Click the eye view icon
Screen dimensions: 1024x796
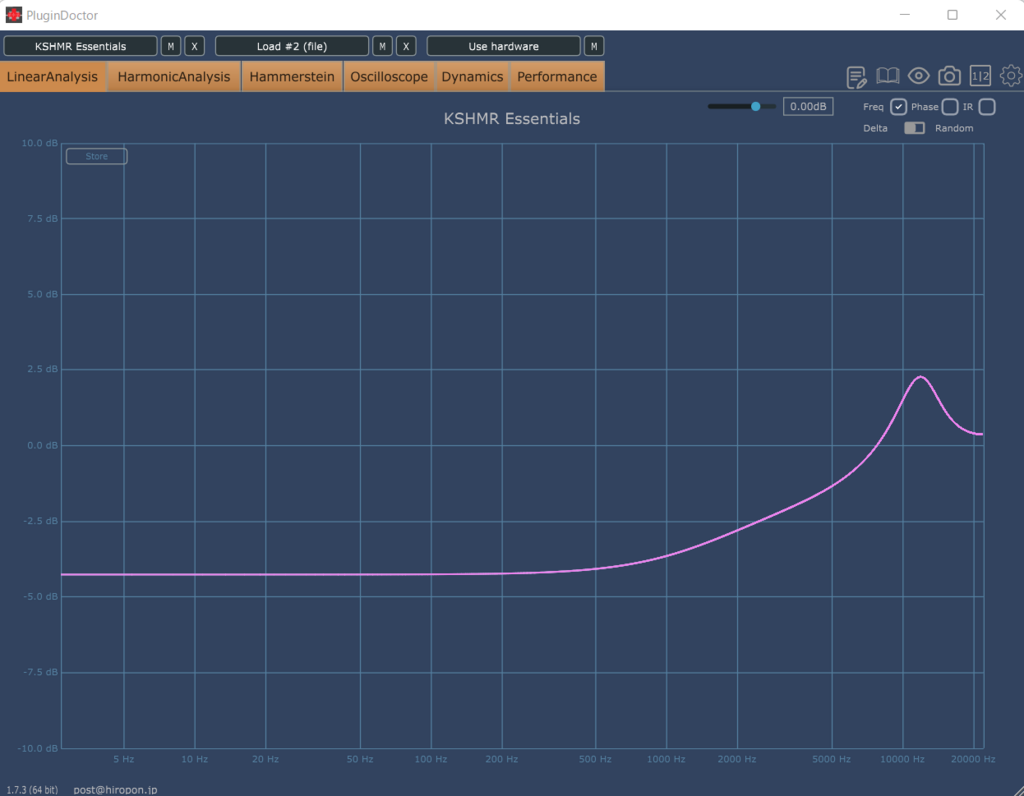(918, 76)
